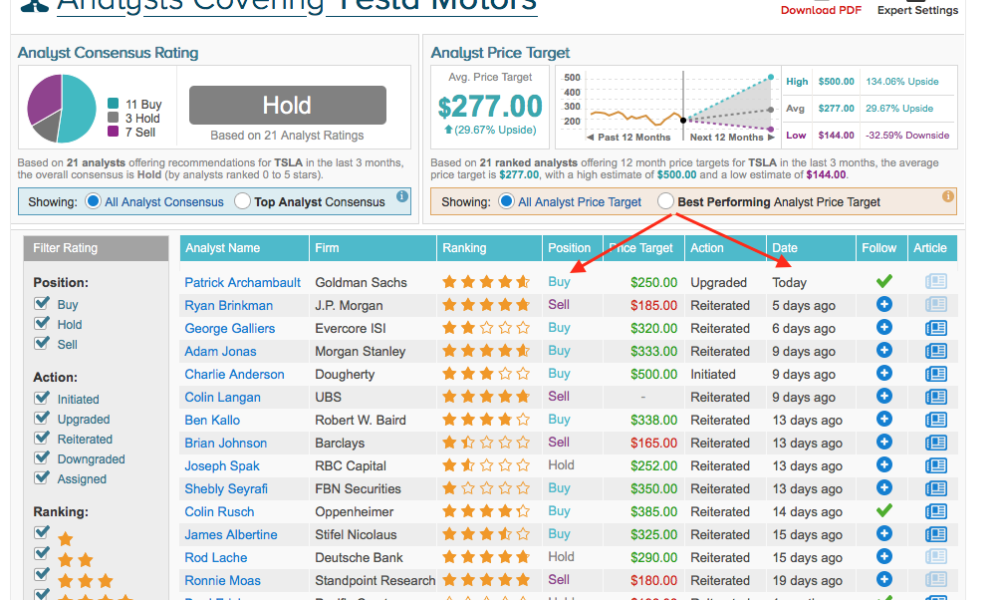Open the article icon in Adam Jonas row

(935, 351)
